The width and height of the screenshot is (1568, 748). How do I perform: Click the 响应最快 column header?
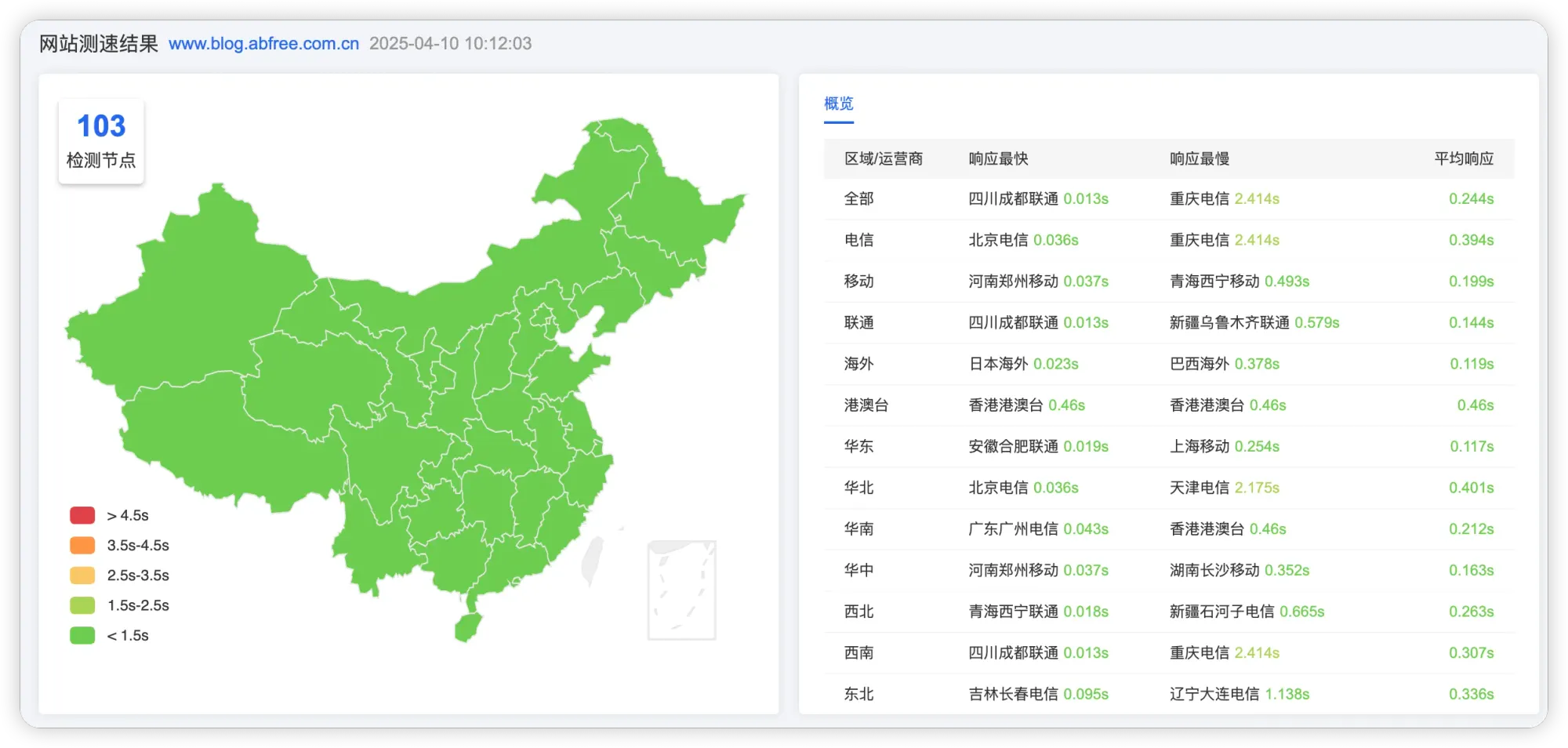pyautogui.click(x=998, y=158)
